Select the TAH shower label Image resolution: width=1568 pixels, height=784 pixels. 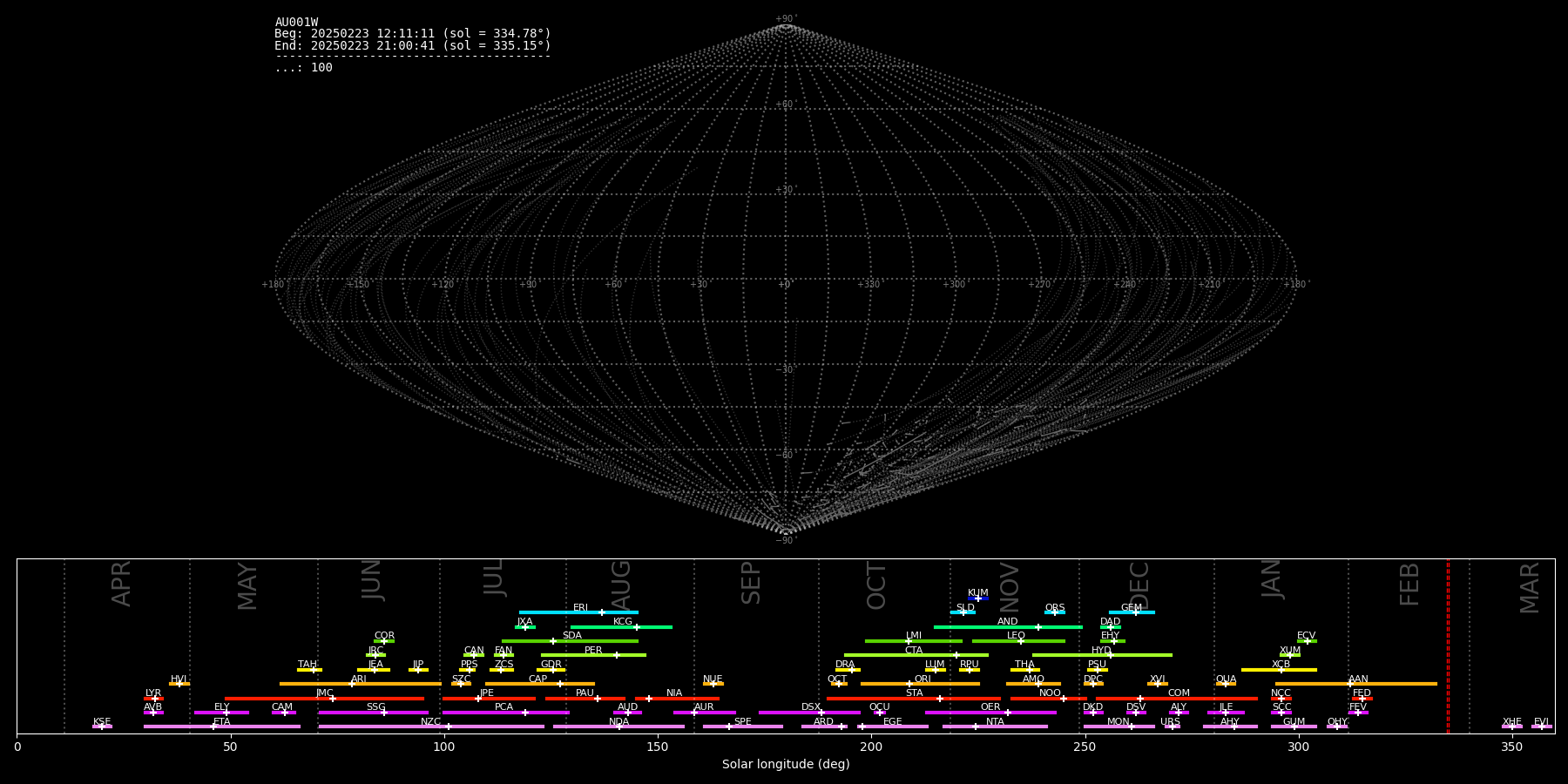coord(308,665)
